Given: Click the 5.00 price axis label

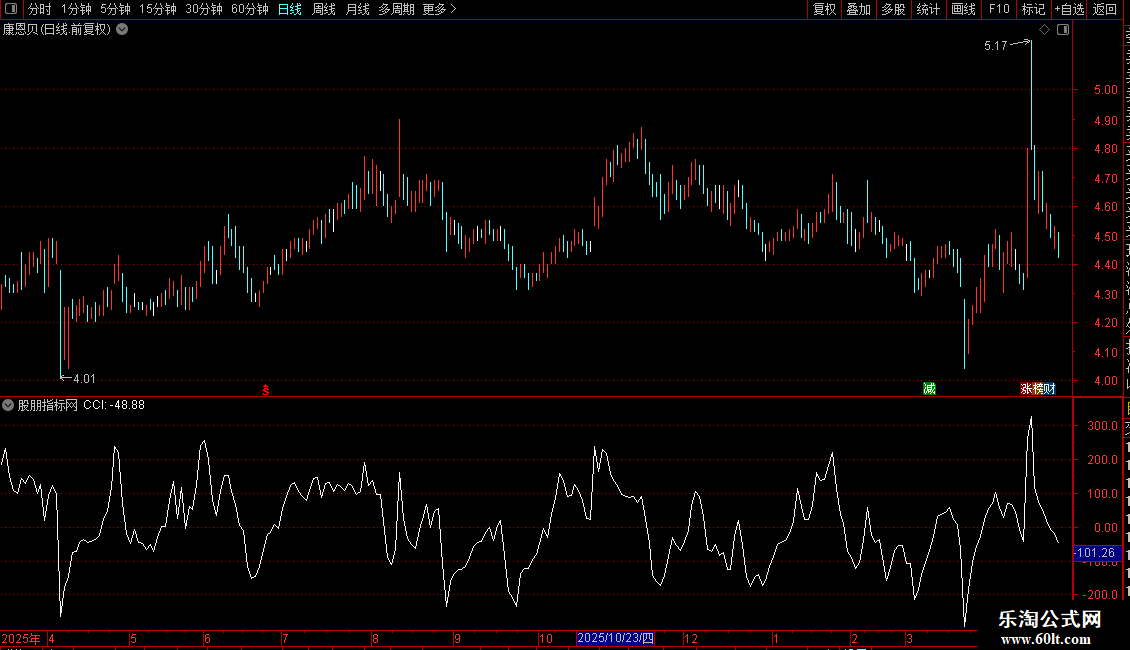Looking at the screenshot, I should tap(1105, 90).
